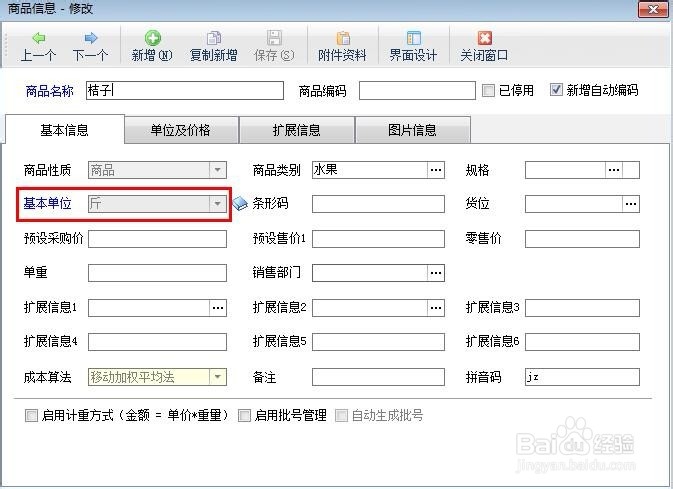Click the 保存(S) disk icon
The width and height of the screenshot is (673, 489).
pyautogui.click(x=274, y=38)
